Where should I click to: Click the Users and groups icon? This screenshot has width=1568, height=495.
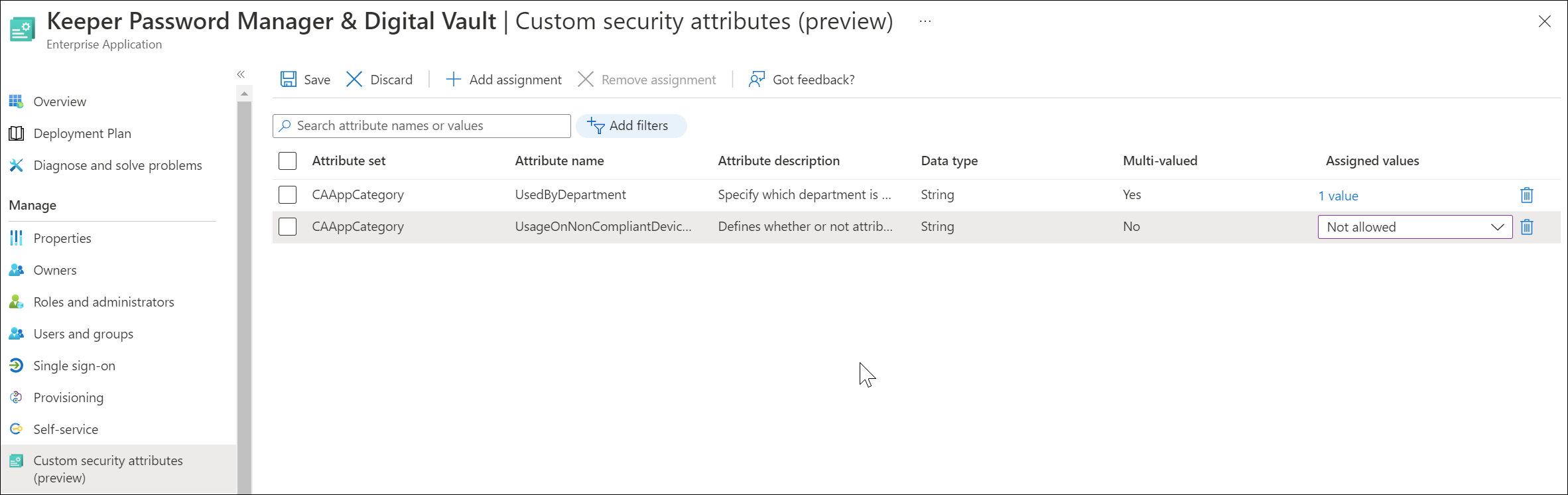click(17, 334)
